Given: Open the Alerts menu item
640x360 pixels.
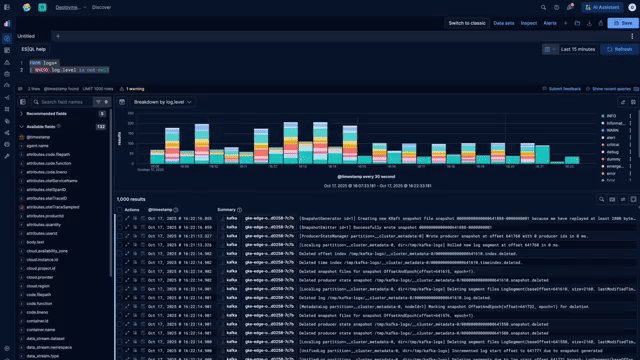Looking at the screenshot, I should tap(550, 23).
